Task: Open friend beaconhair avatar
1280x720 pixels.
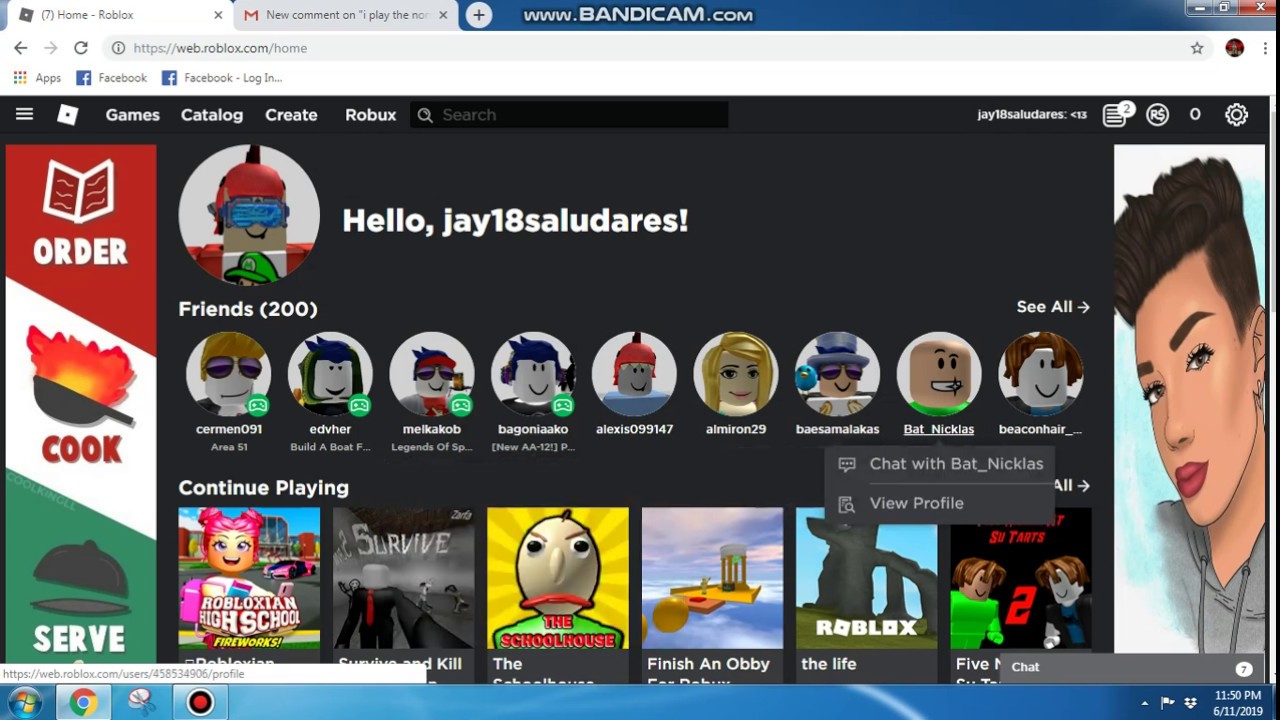Action: pos(1041,375)
